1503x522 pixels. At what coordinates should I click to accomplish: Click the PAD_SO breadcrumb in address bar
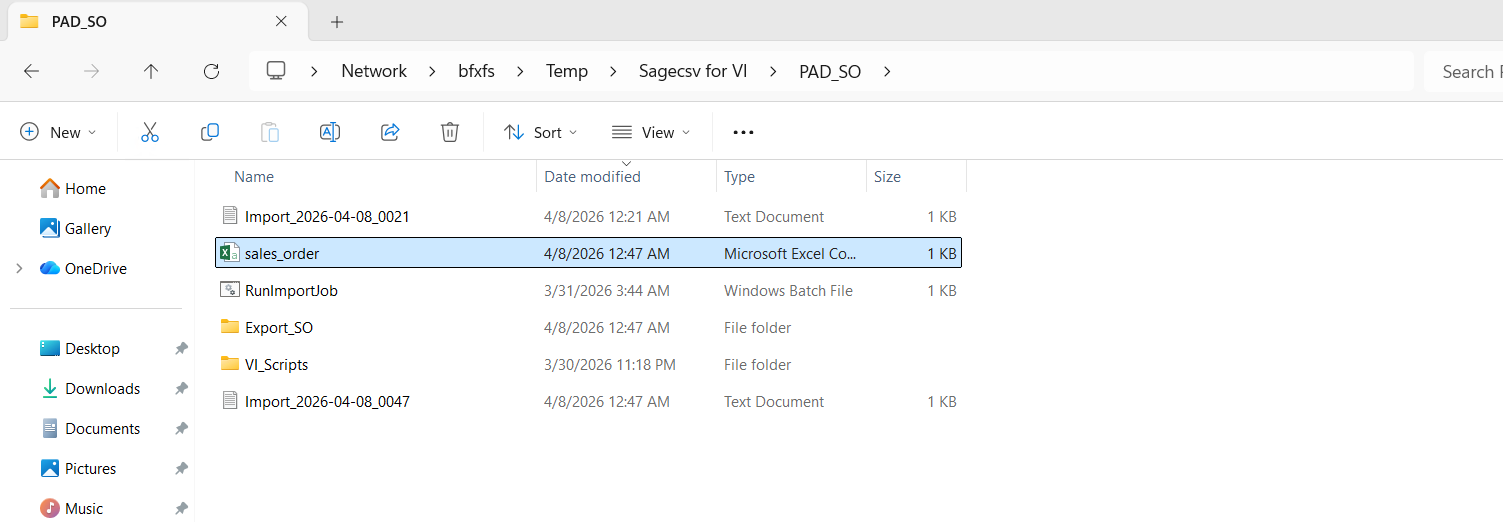click(830, 71)
